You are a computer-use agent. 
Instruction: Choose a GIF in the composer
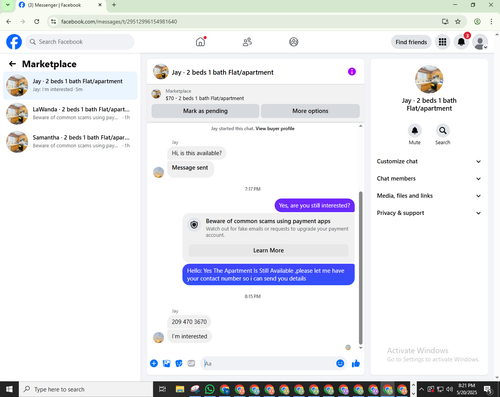[x=191, y=363]
